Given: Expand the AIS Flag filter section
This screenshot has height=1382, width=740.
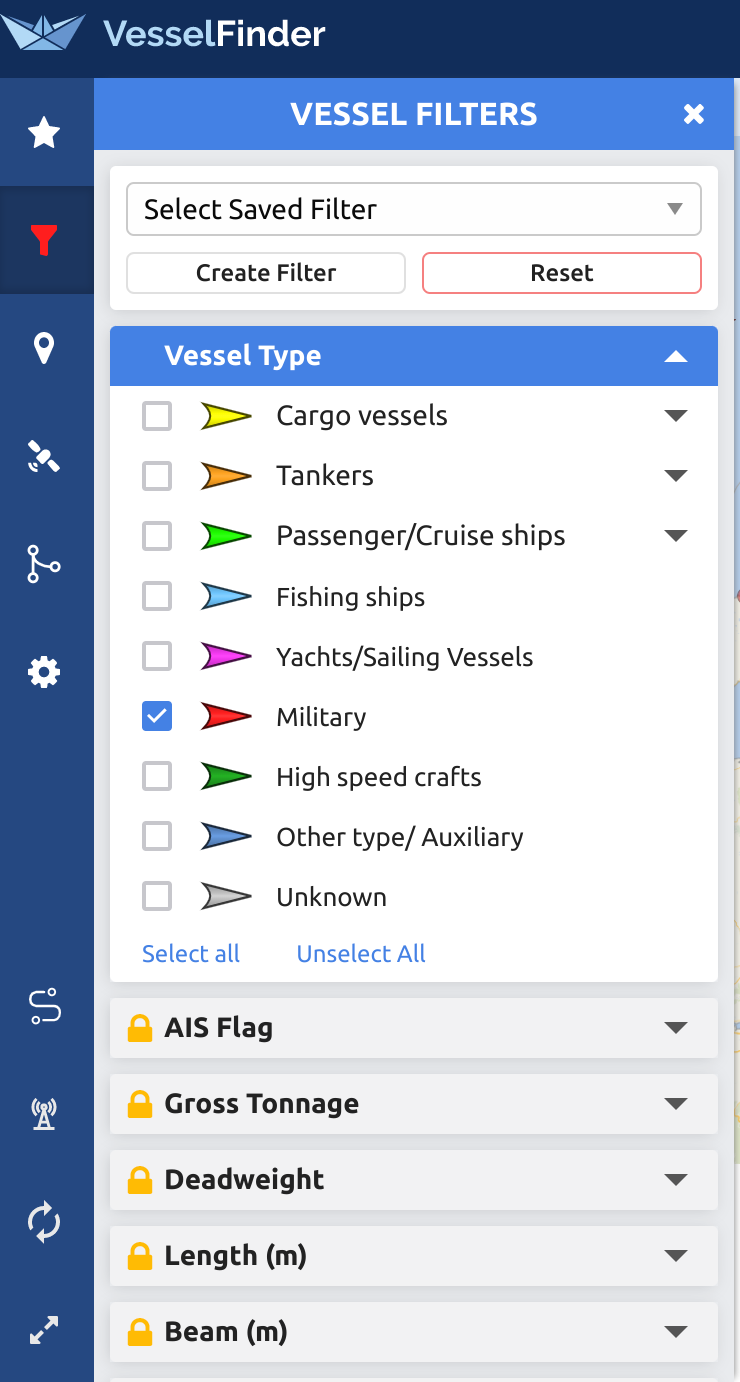Looking at the screenshot, I should (414, 1027).
